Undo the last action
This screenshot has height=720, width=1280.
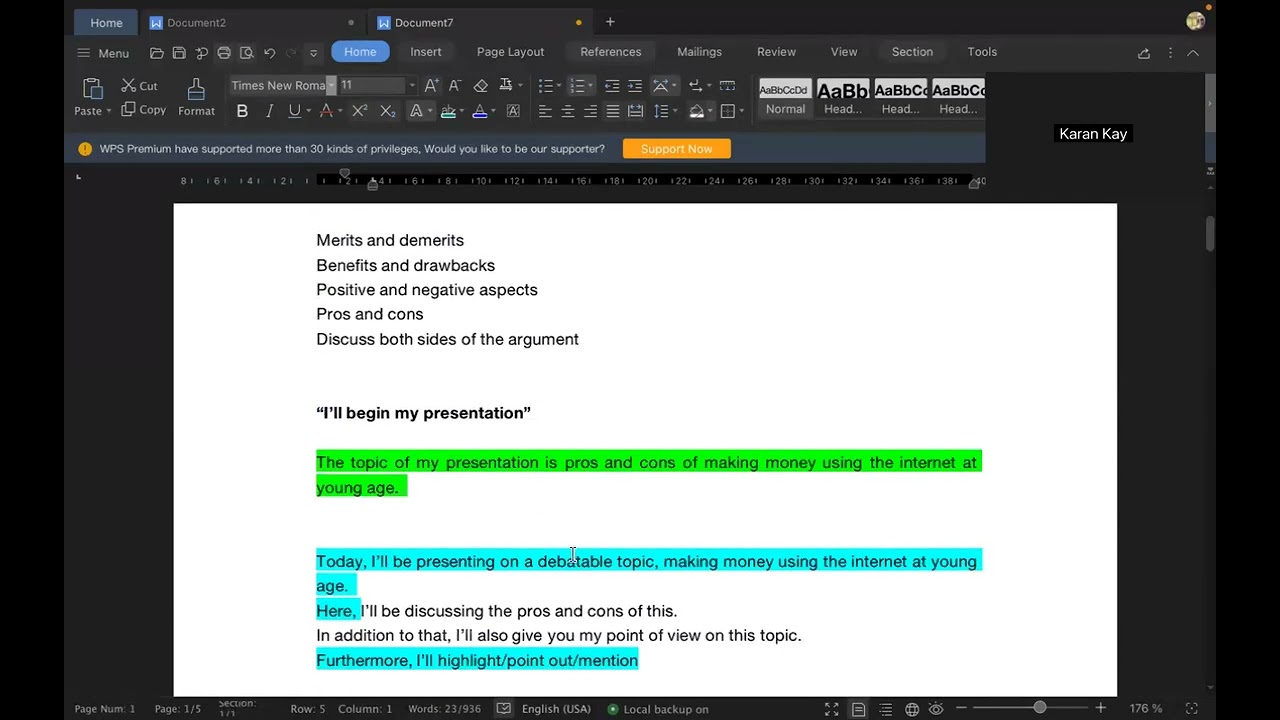click(x=269, y=53)
